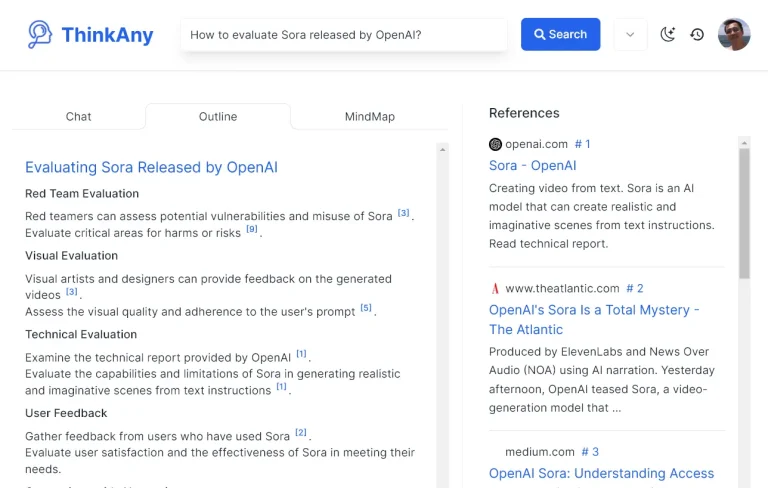Toggle dark mode moon icon

[668, 34]
